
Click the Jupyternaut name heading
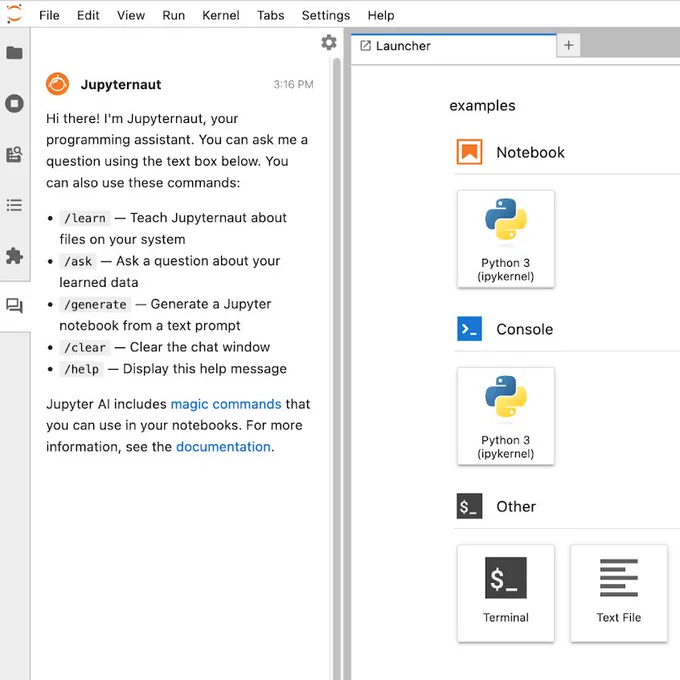click(121, 84)
